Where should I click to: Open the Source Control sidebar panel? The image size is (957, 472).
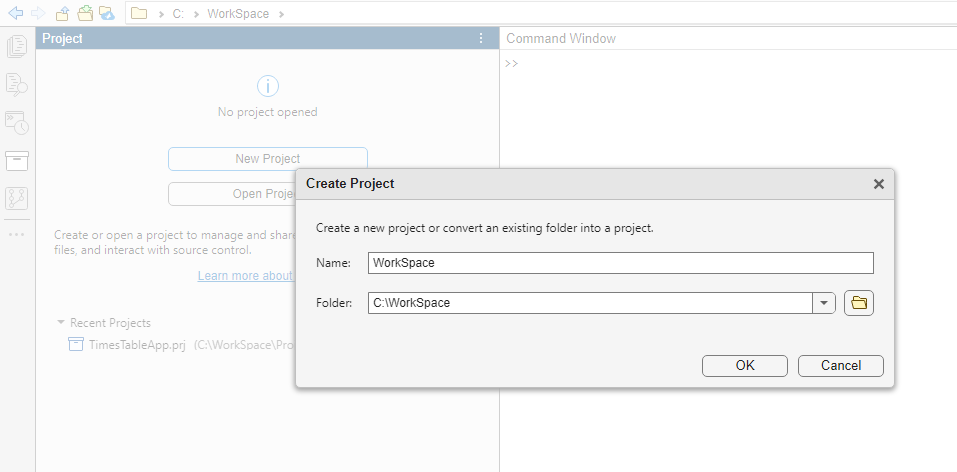17,197
